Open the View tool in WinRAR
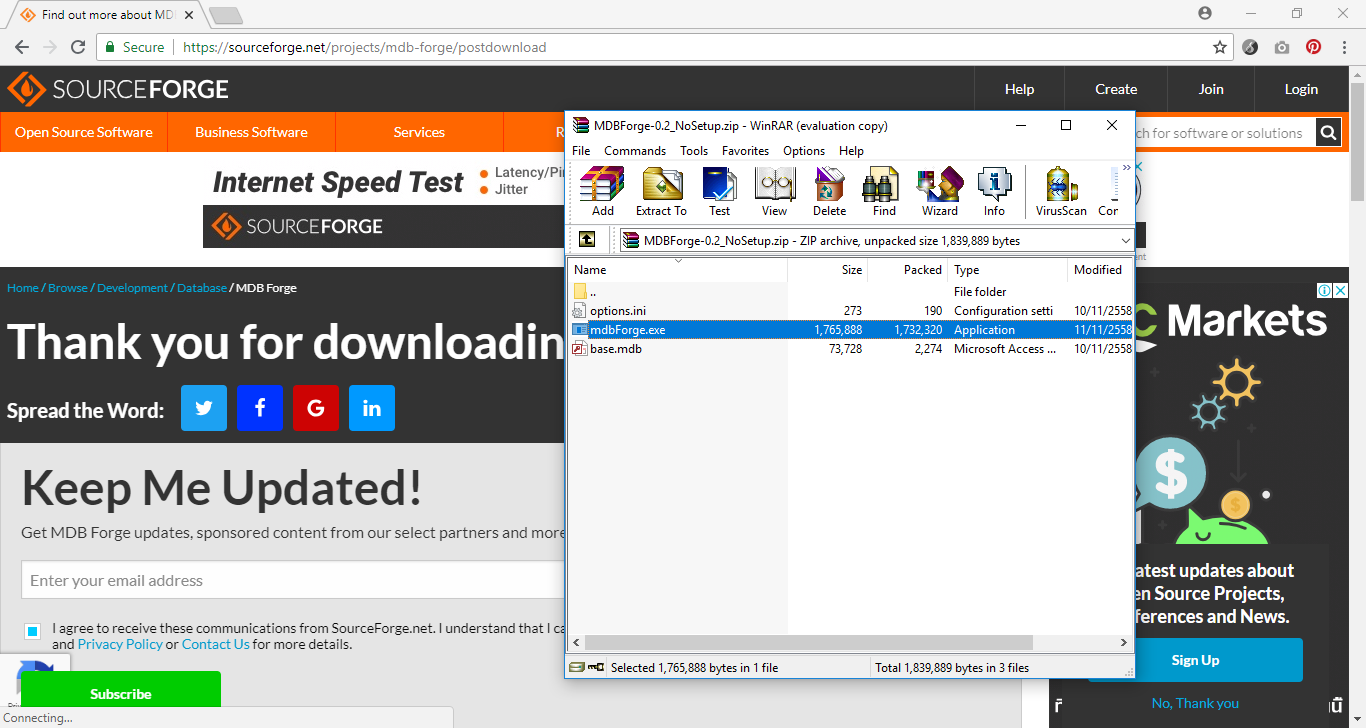 [x=774, y=191]
